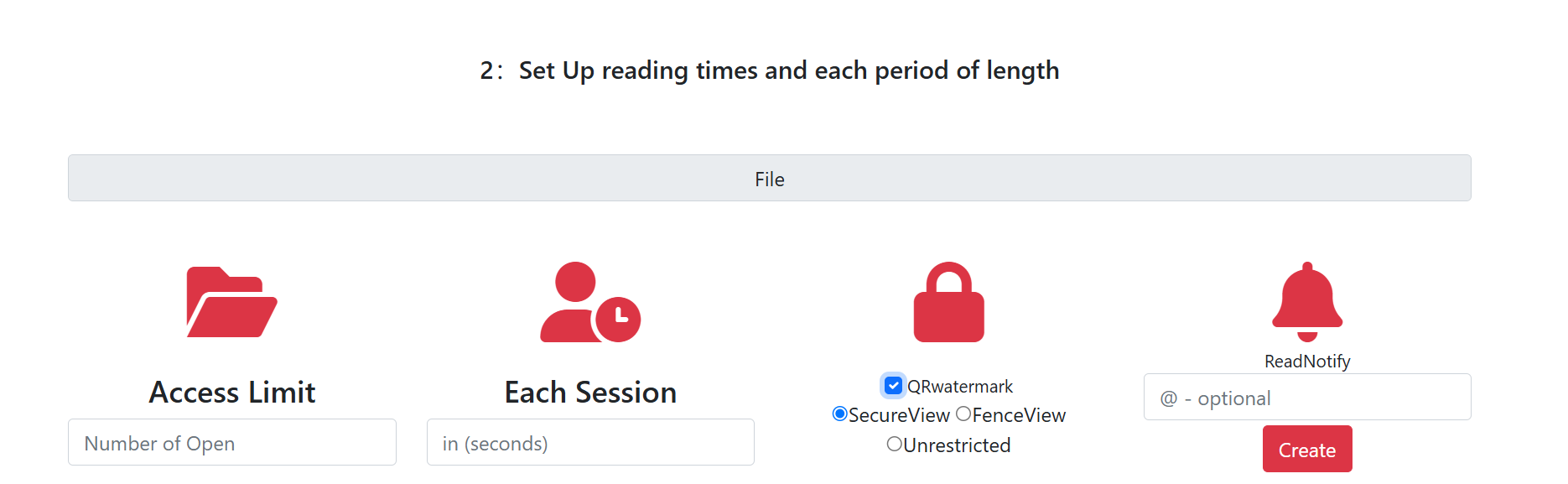
Task: Focus the Number of Open field
Action: pyautogui.click(x=232, y=443)
